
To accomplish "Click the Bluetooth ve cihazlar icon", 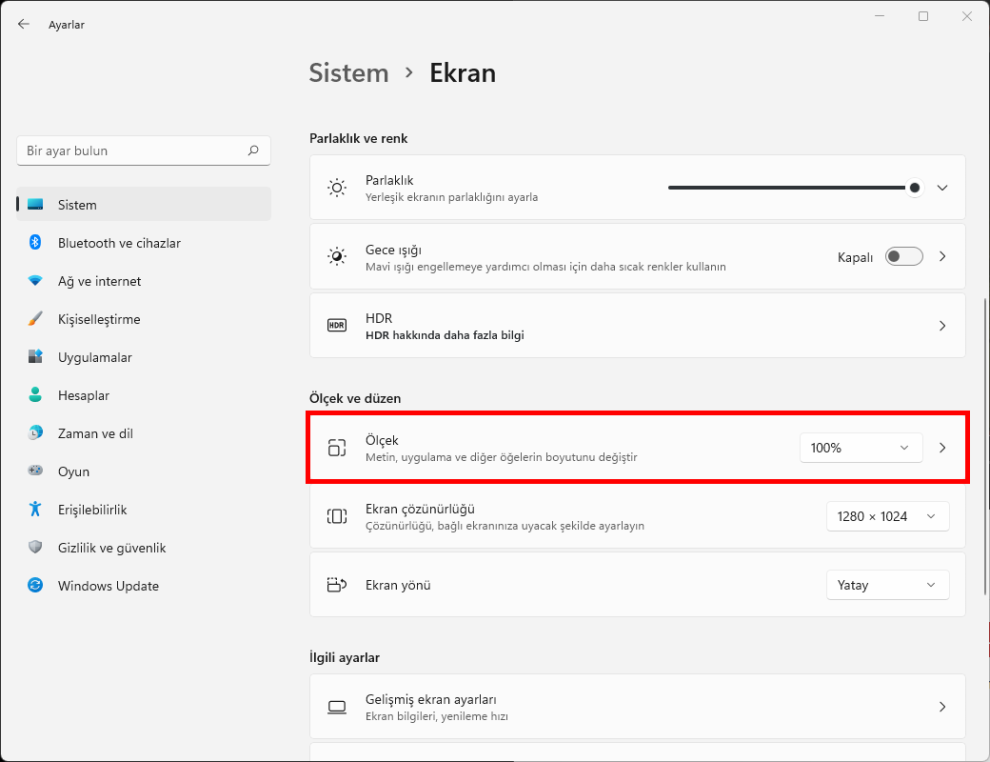I will [x=35, y=243].
